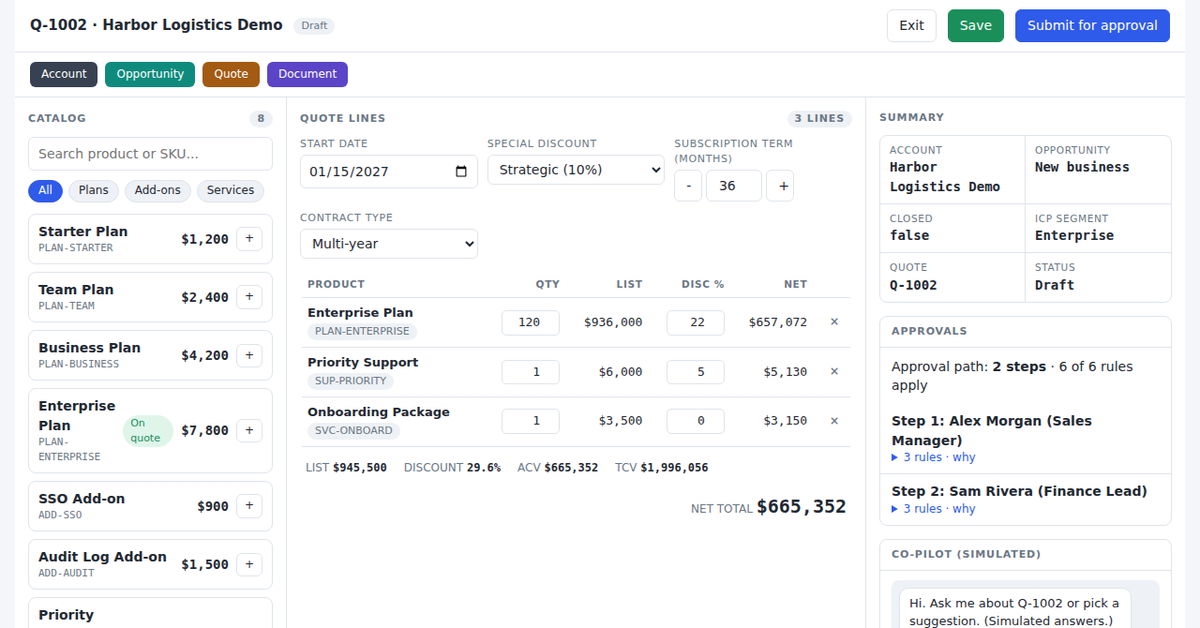Remove the Priority Support quote line
This screenshot has height=628, width=1200.
coord(834,371)
